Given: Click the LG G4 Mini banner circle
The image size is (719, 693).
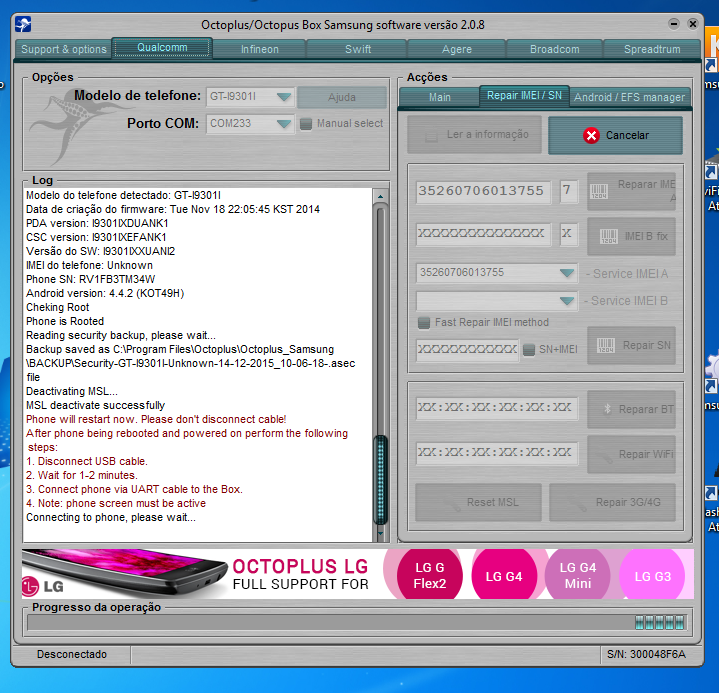Looking at the screenshot, I should coord(577,576).
